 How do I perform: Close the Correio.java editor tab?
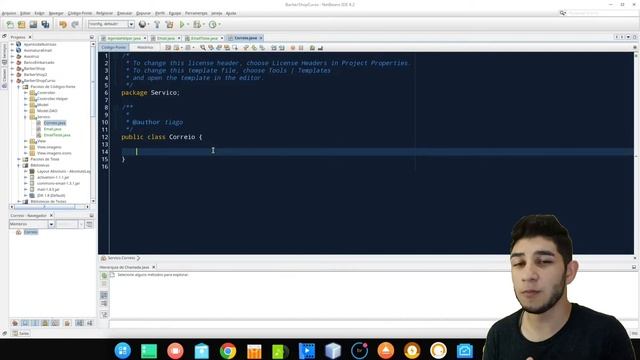click(261, 38)
